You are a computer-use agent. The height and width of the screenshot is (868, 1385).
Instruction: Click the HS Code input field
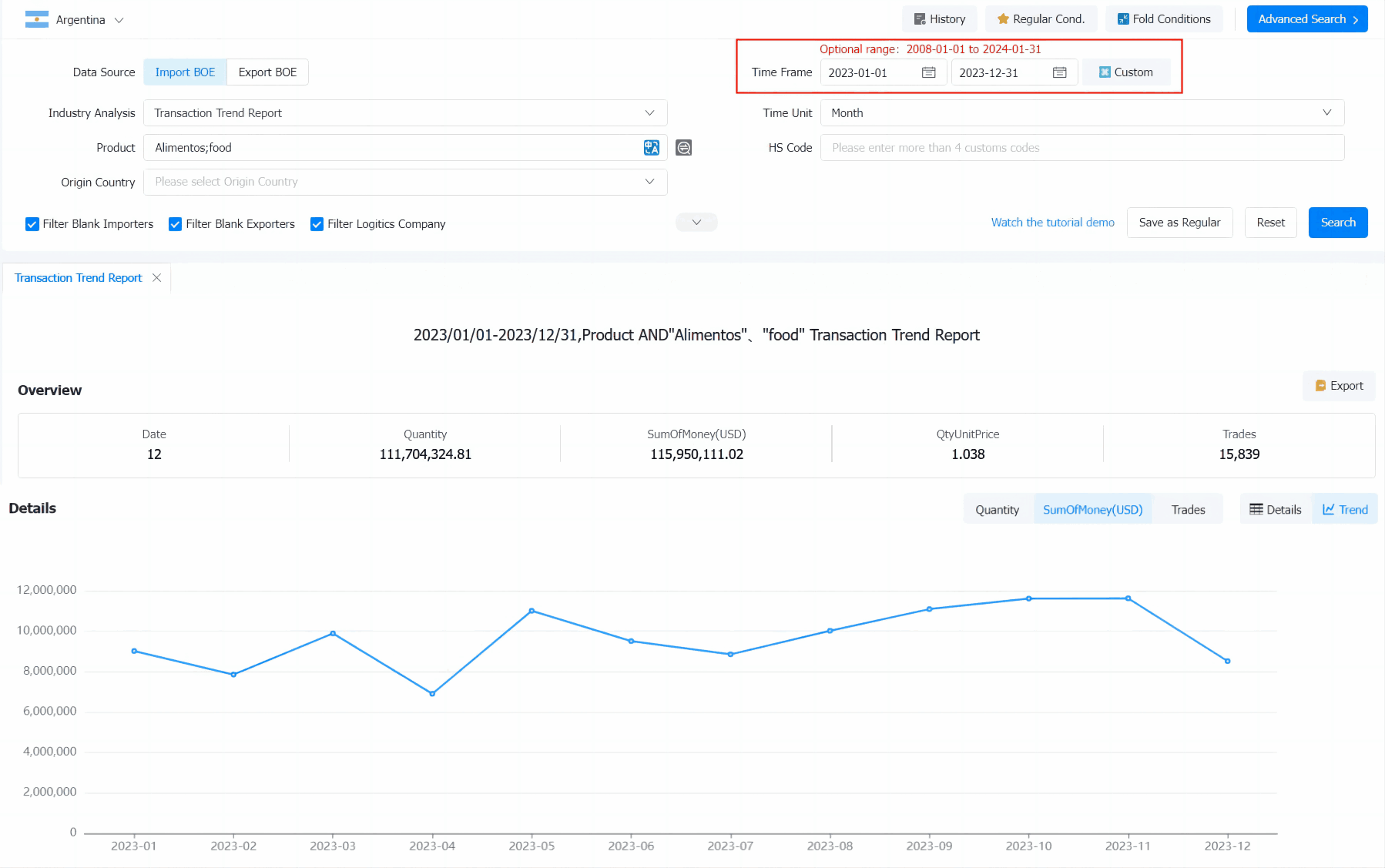[x=1082, y=148]
